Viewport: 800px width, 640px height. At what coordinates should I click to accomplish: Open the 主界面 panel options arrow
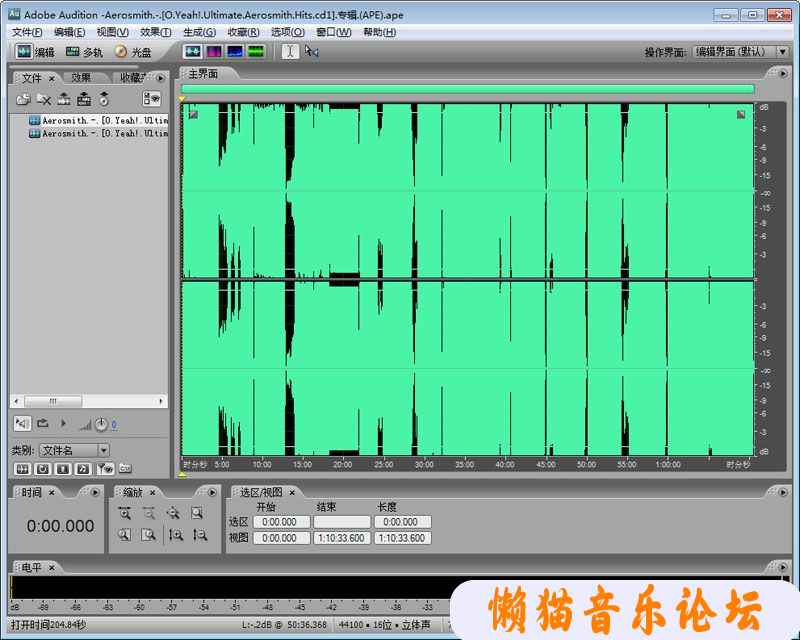pos(783,74)
